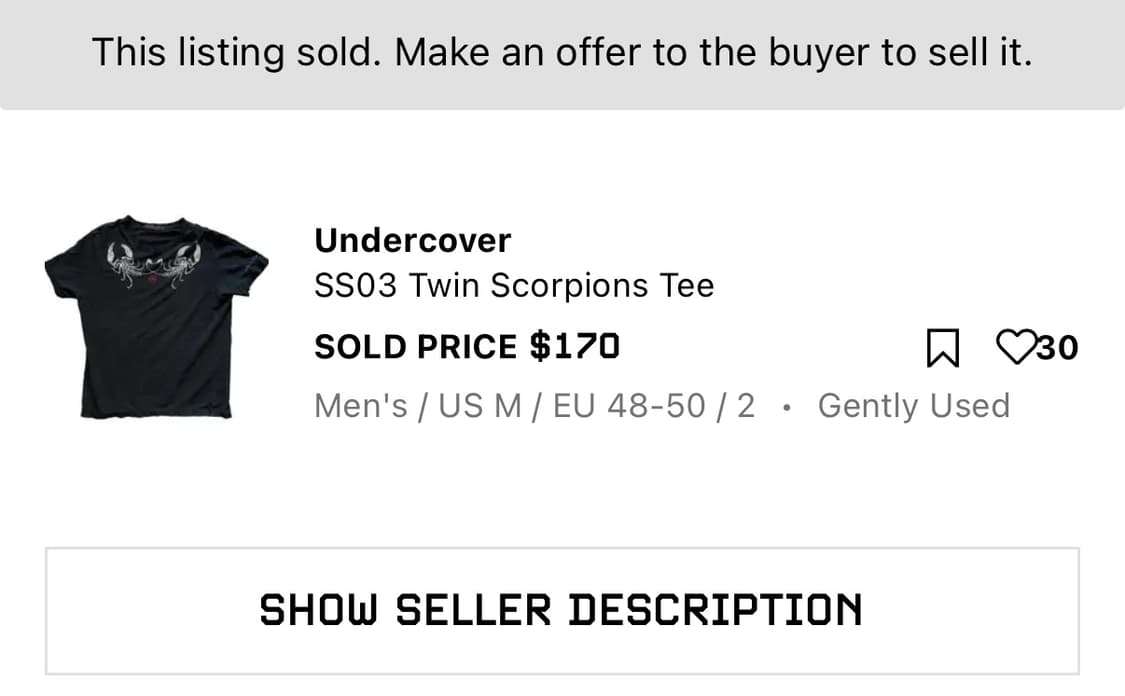Like the listing with the heart icon
Viewport: 1125px width, 696px height.
tap(1017, 347)
